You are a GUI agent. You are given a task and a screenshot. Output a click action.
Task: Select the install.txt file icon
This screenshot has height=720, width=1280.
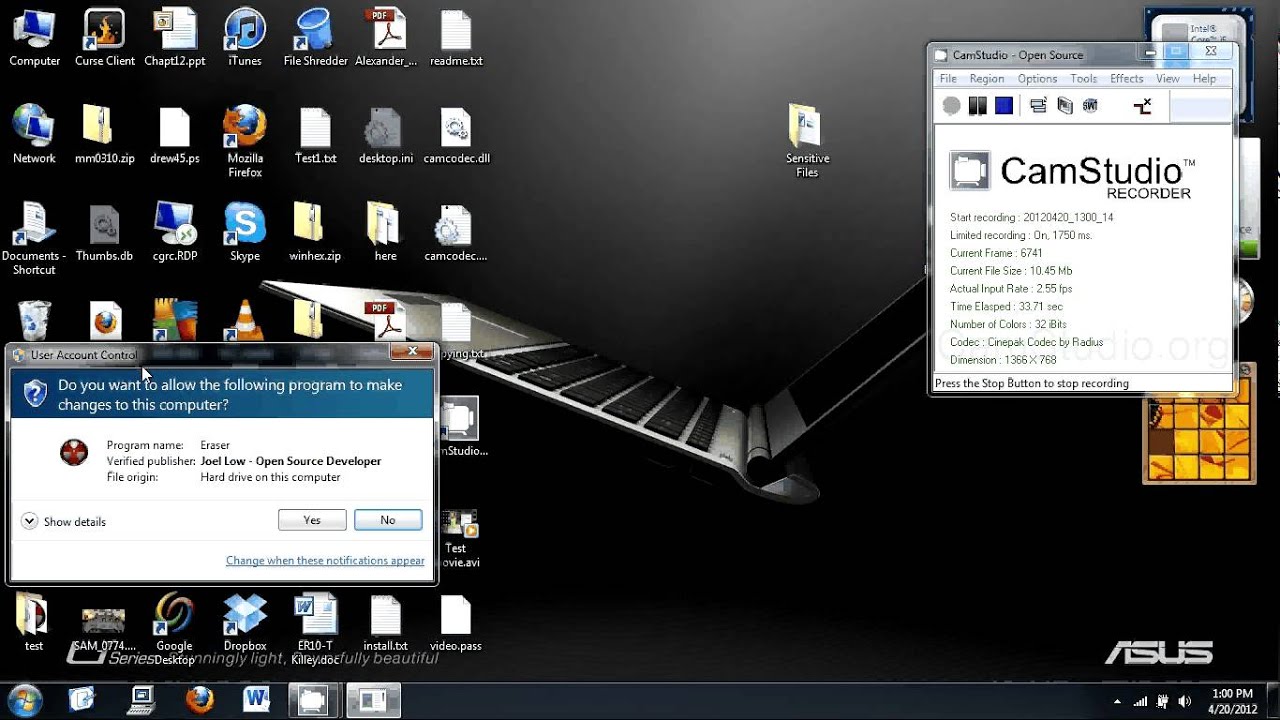(385, 622)
